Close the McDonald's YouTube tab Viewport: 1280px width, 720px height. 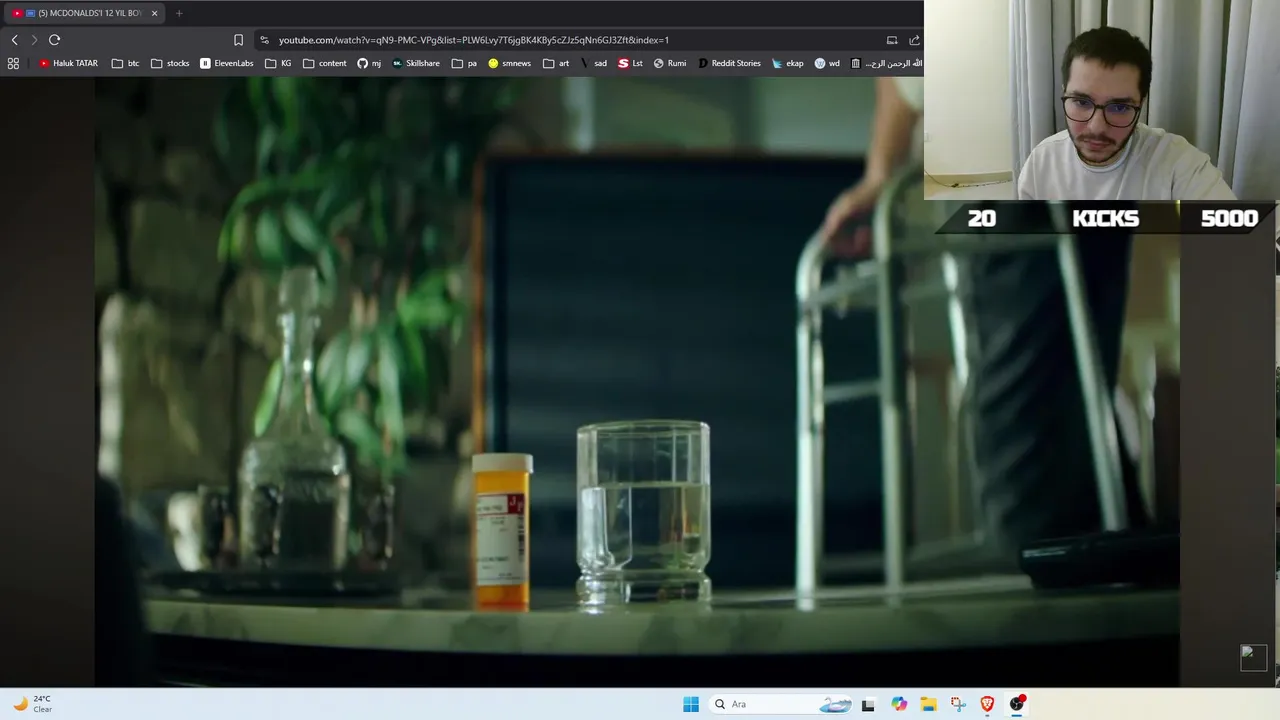154,13
